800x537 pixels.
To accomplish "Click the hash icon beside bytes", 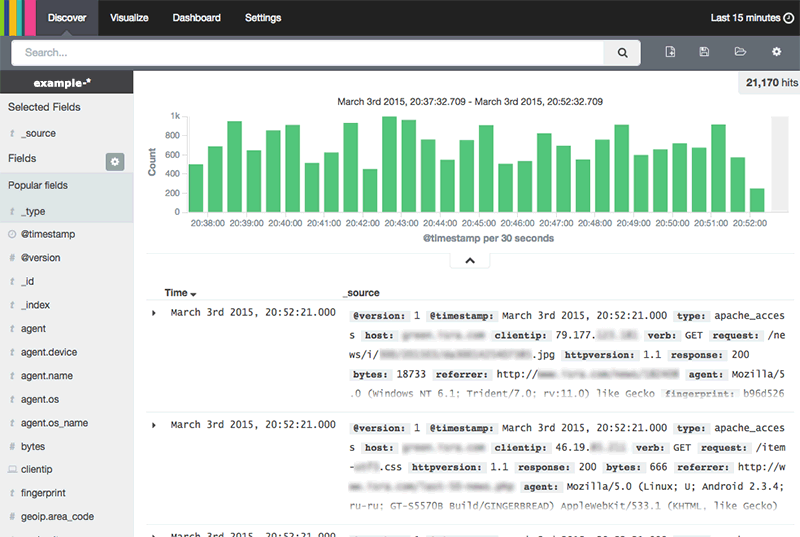I will (x=12, y=446).
